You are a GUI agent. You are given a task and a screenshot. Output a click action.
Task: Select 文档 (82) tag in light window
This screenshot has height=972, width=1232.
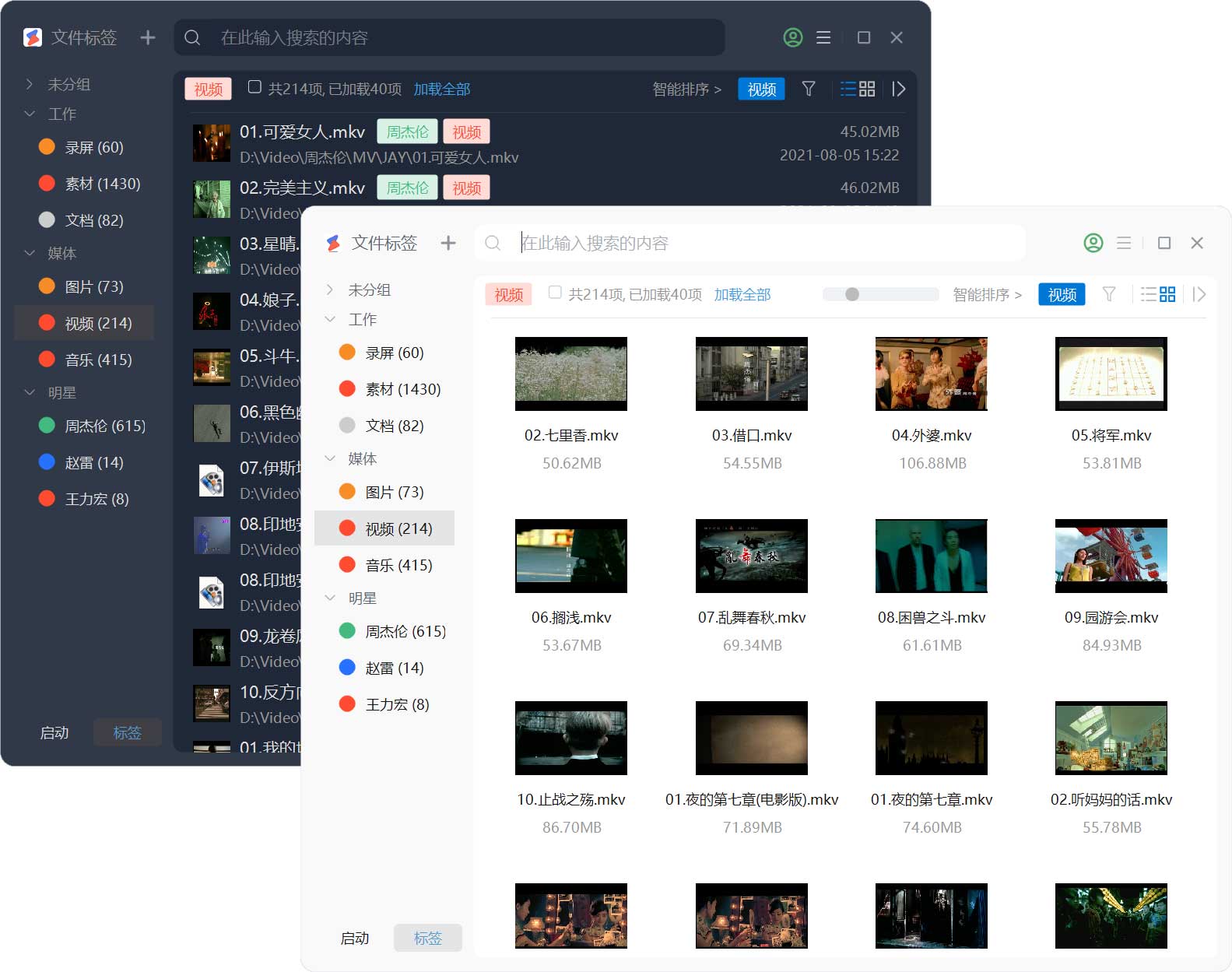384,426
